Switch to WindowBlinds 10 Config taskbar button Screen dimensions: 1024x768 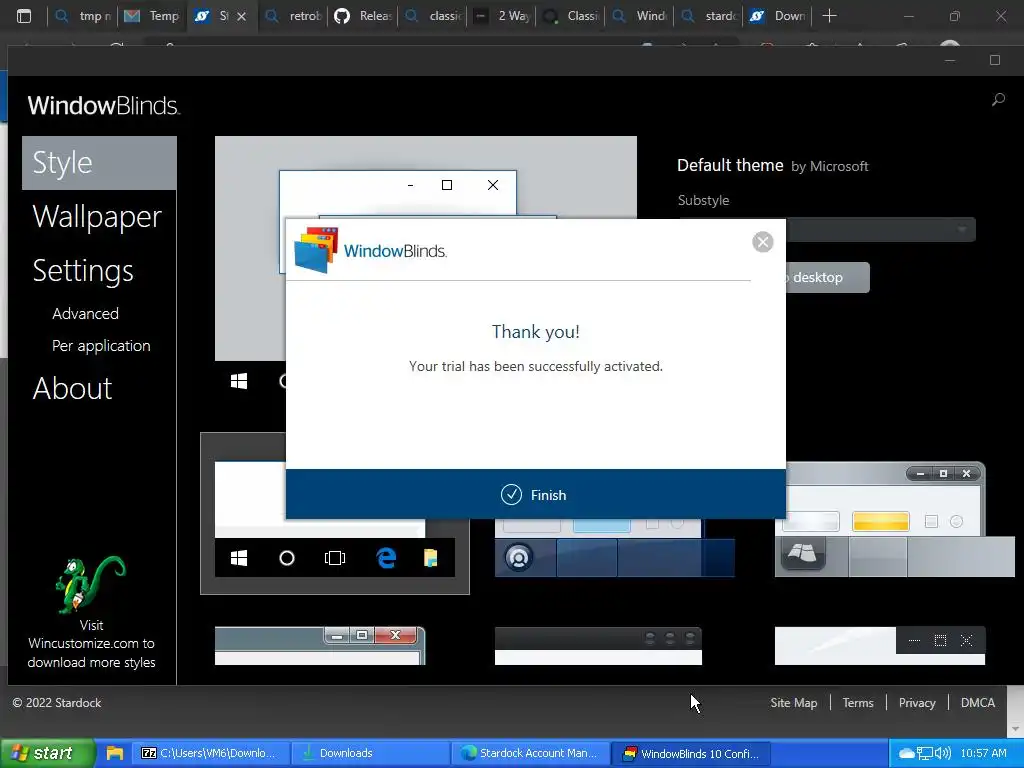click(x=691, y=753)
